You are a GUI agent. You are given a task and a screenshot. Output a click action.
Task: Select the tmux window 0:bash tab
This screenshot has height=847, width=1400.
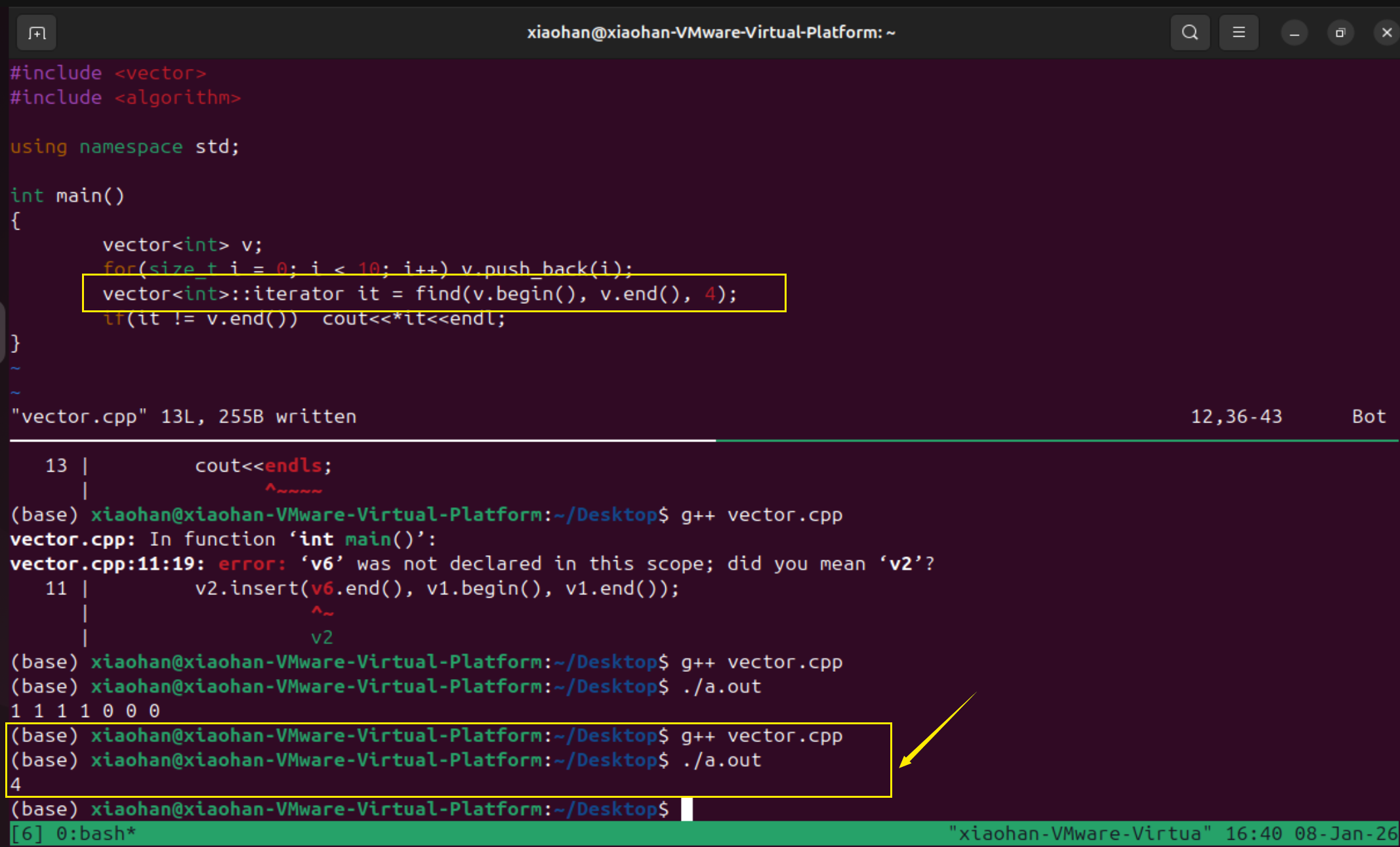pos(95,834)
